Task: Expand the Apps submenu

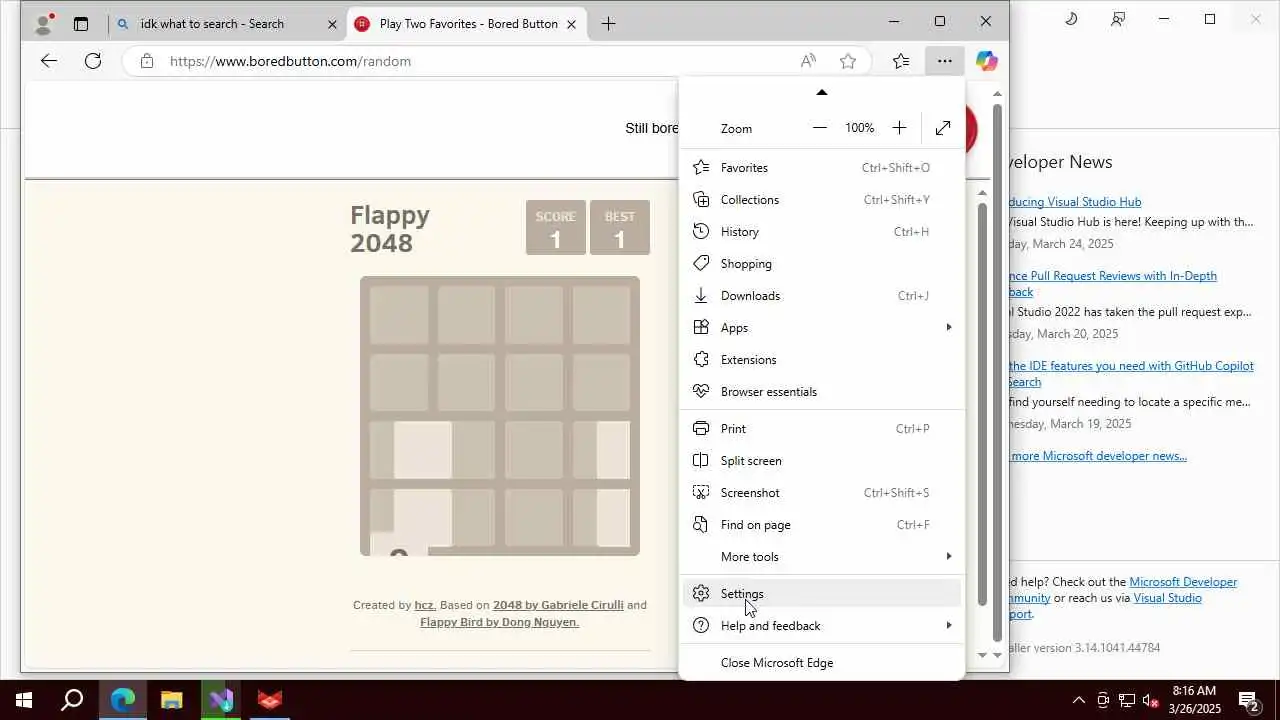Action: pos(822,328)
